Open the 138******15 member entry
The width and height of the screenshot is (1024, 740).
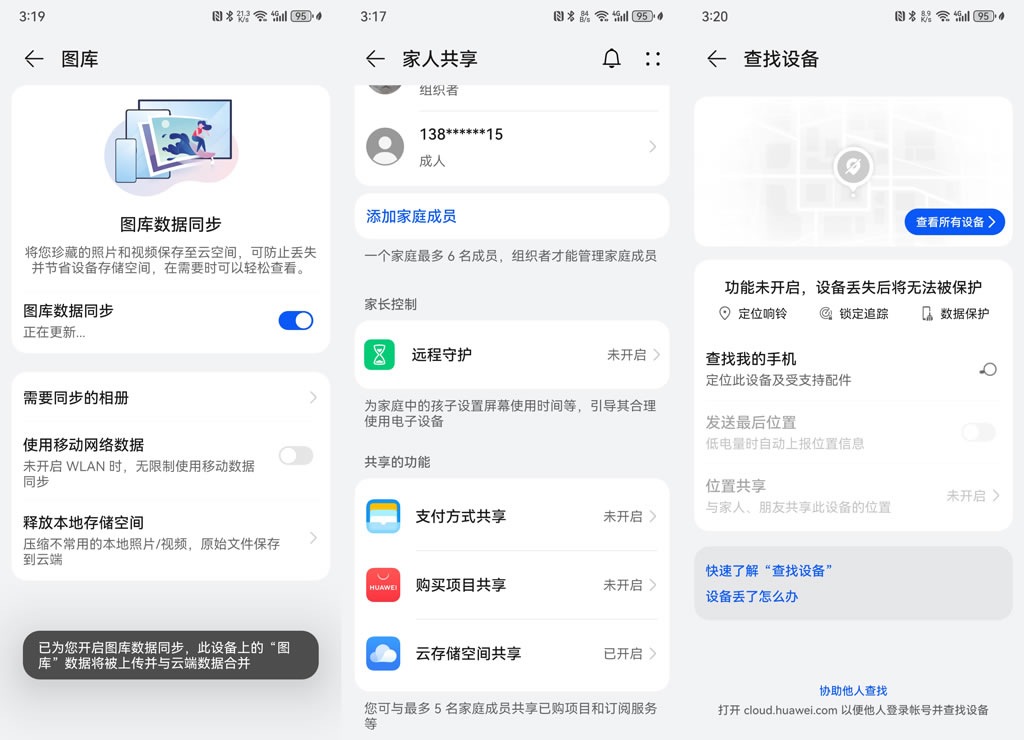511,147
